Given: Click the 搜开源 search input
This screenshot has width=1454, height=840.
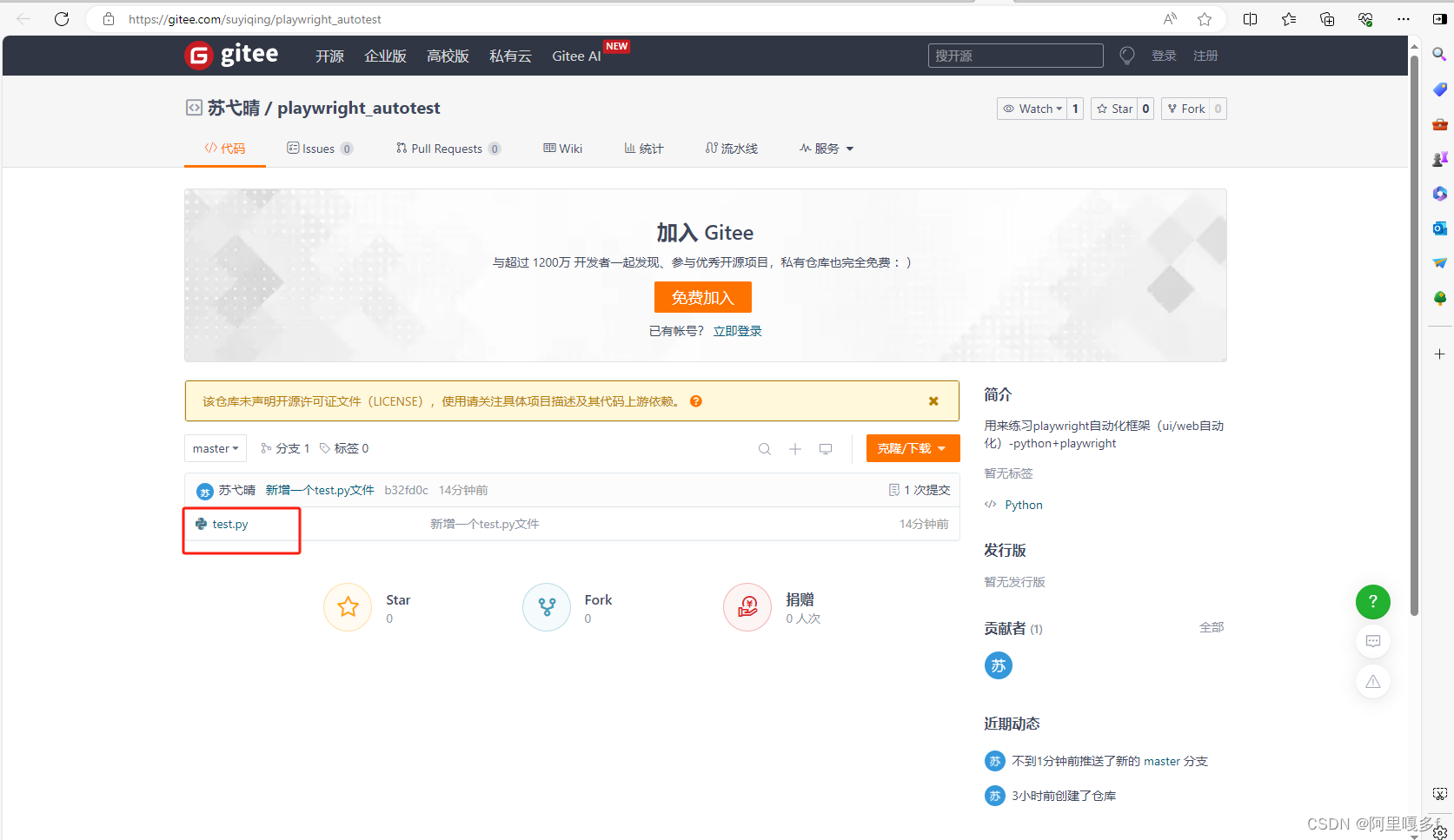Looking at the screenshot, I should 1016,56.
